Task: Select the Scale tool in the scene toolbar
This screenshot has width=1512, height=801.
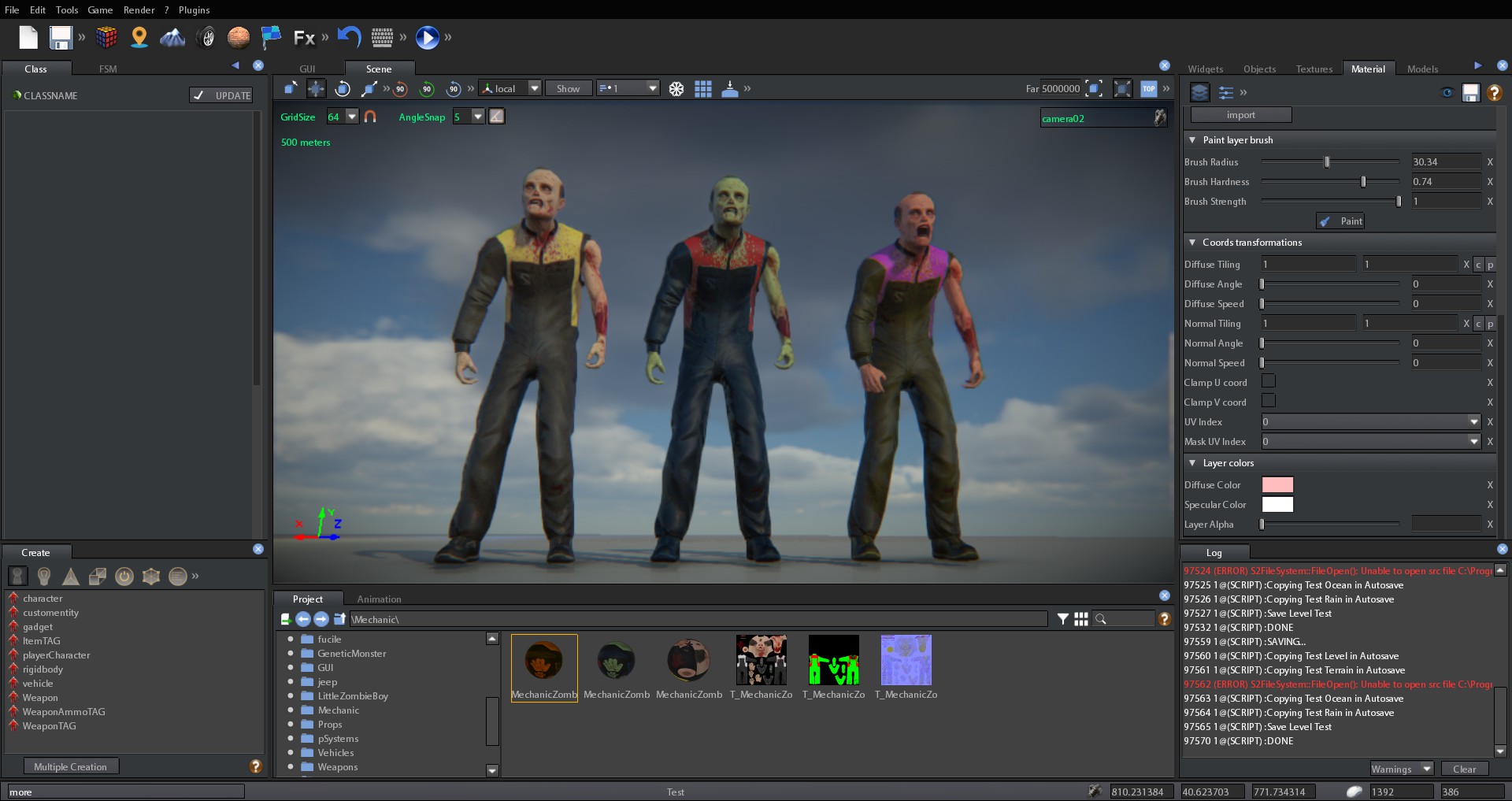Action: pos(368,88)
